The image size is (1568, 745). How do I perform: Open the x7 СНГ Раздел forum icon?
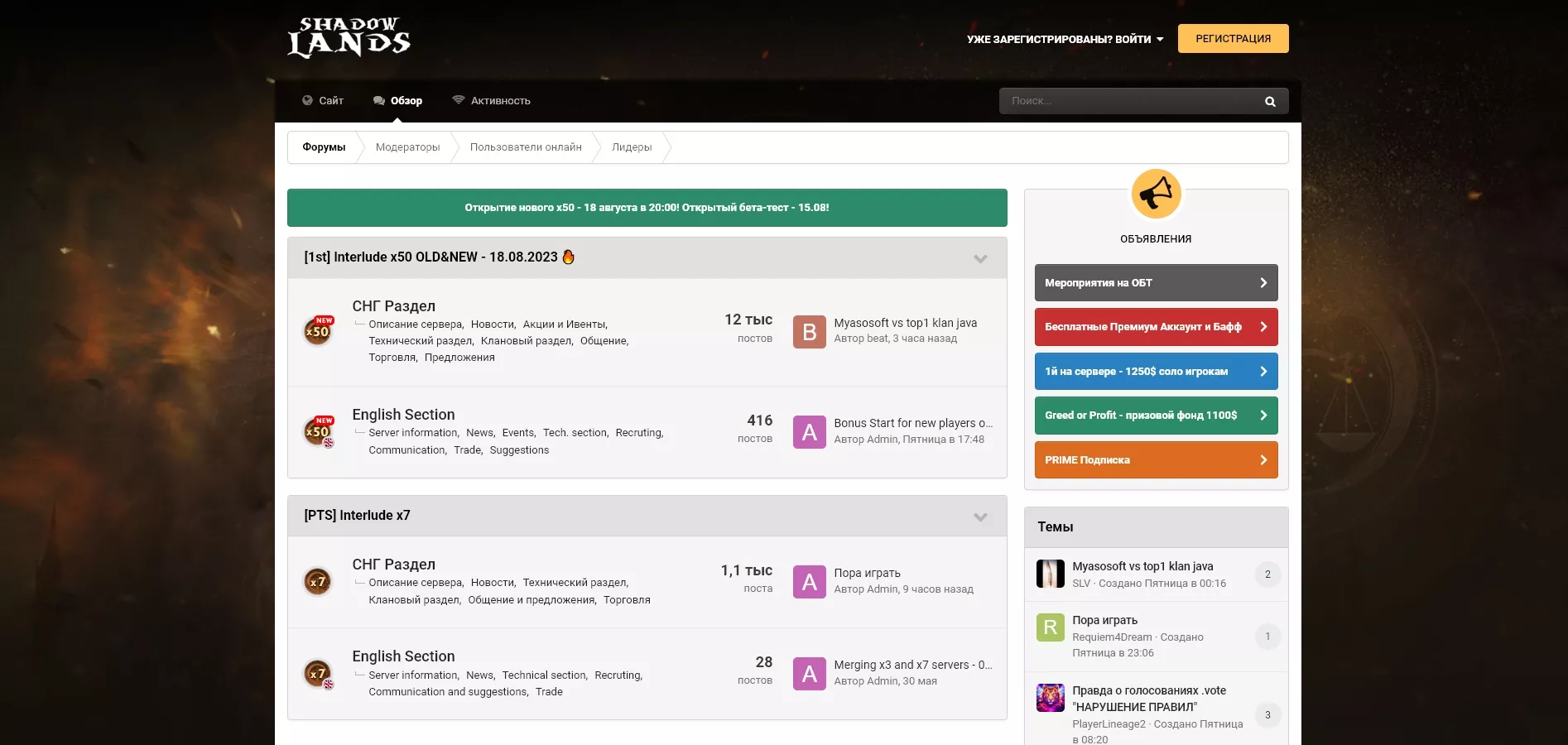click(318, 581)
